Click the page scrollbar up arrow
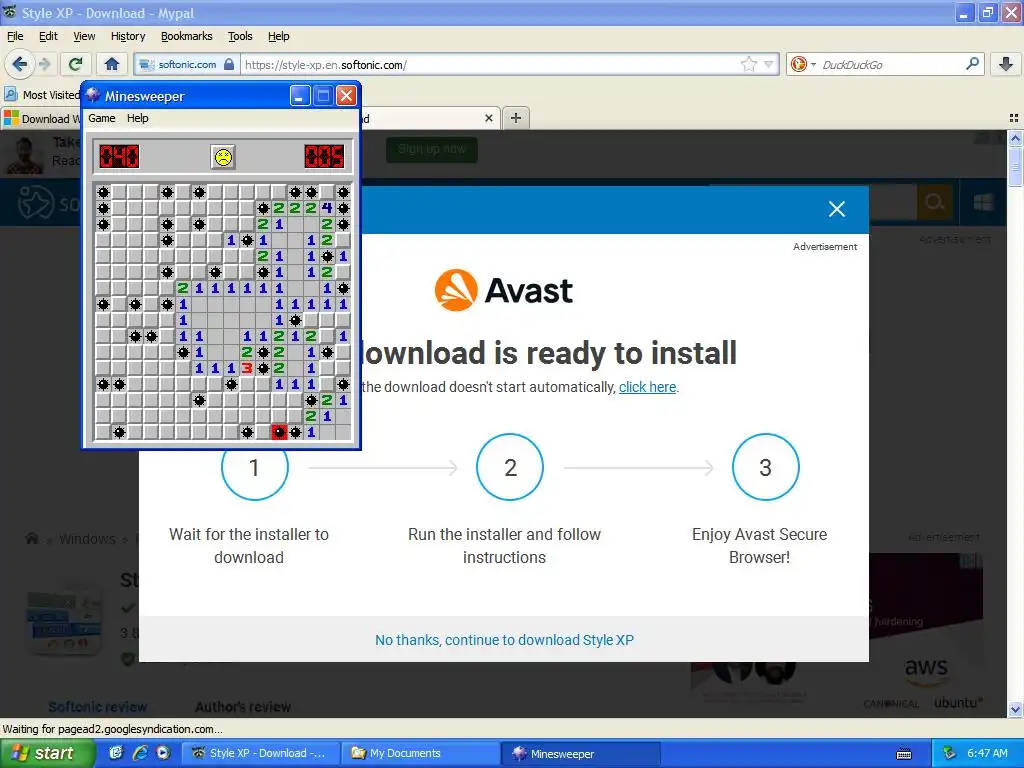 click(x=1015, y=138)
